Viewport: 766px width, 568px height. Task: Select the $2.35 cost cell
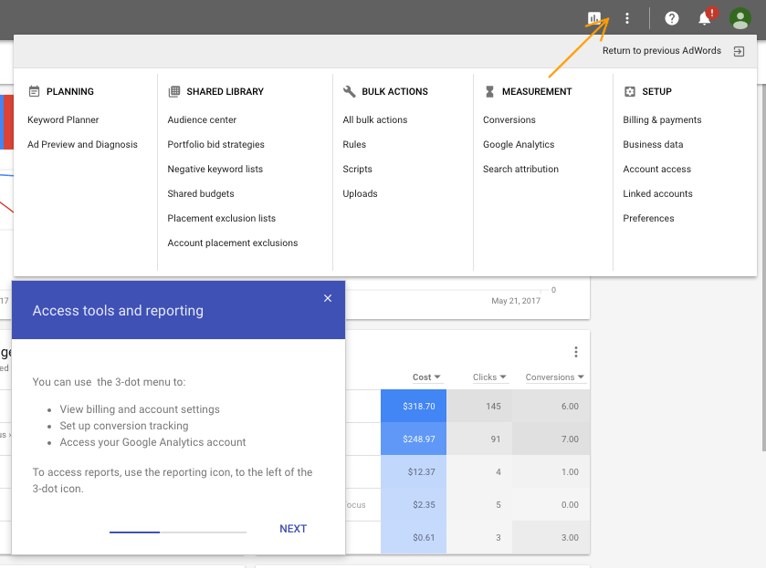tap(413, 505)
